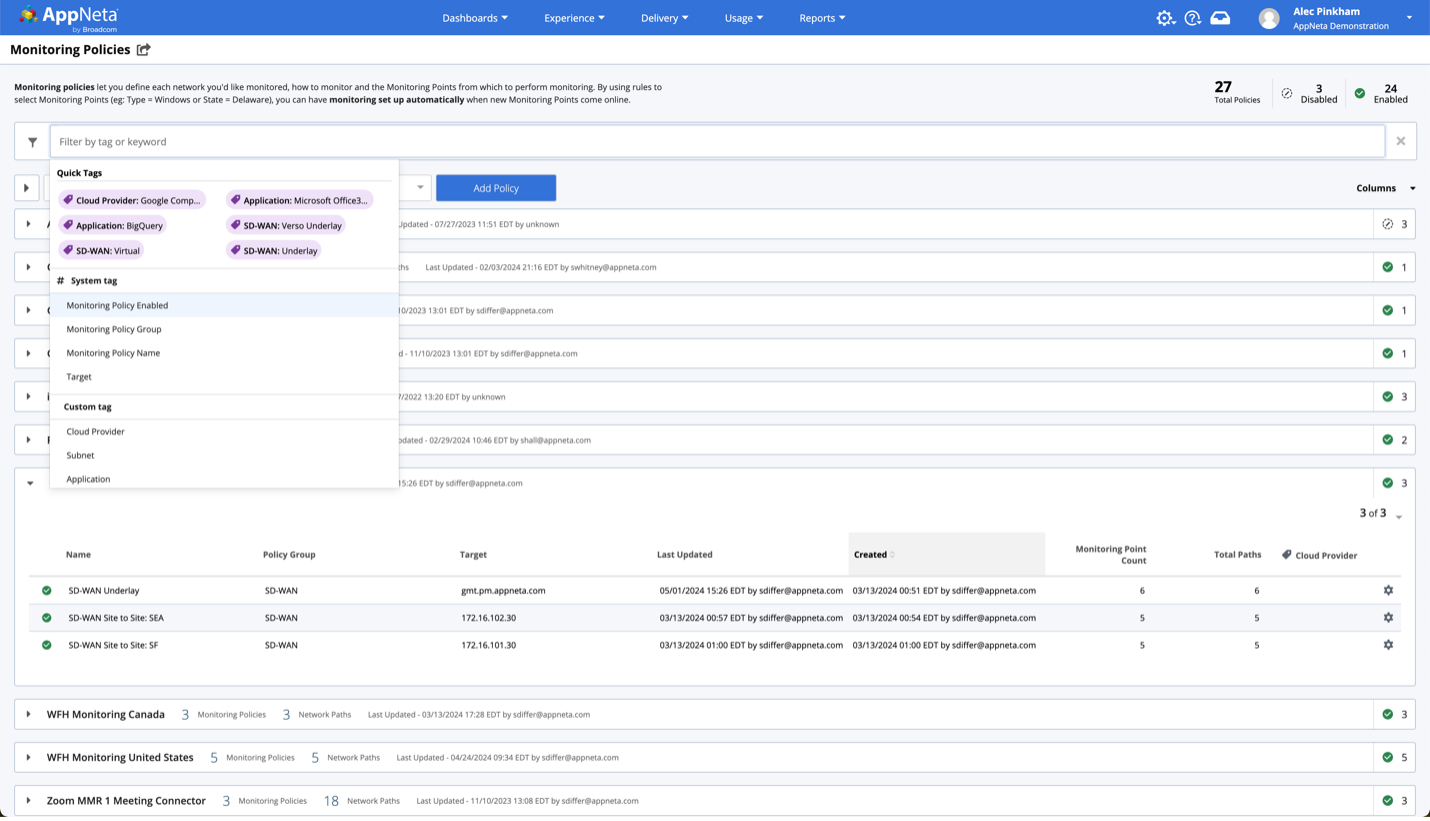Viewport: 1430px width, 821px height.
Task: Click the share icon beside Monitoring Policies
Action: point(144,50)
